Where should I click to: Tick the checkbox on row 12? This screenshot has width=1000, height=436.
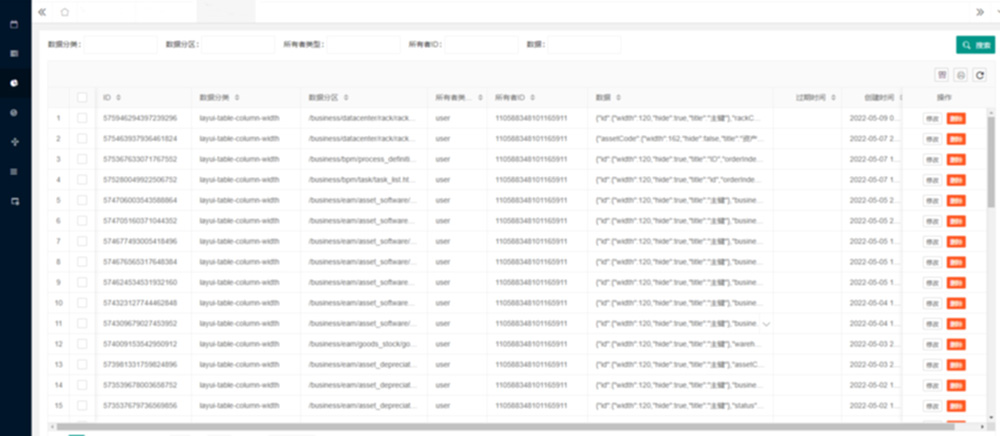coord(82,344)
